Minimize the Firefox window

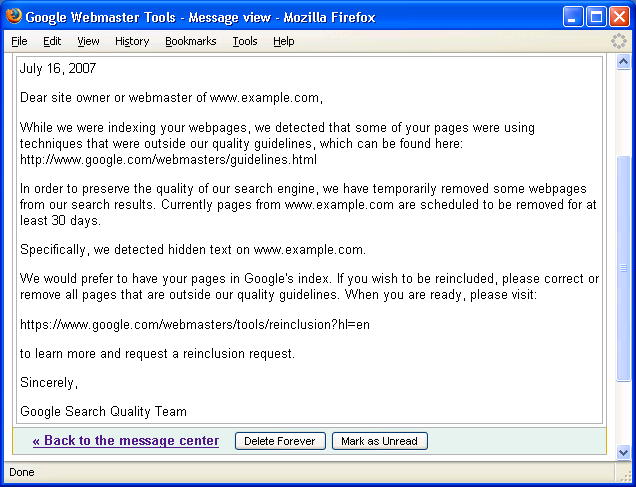[x=573, y=17]
